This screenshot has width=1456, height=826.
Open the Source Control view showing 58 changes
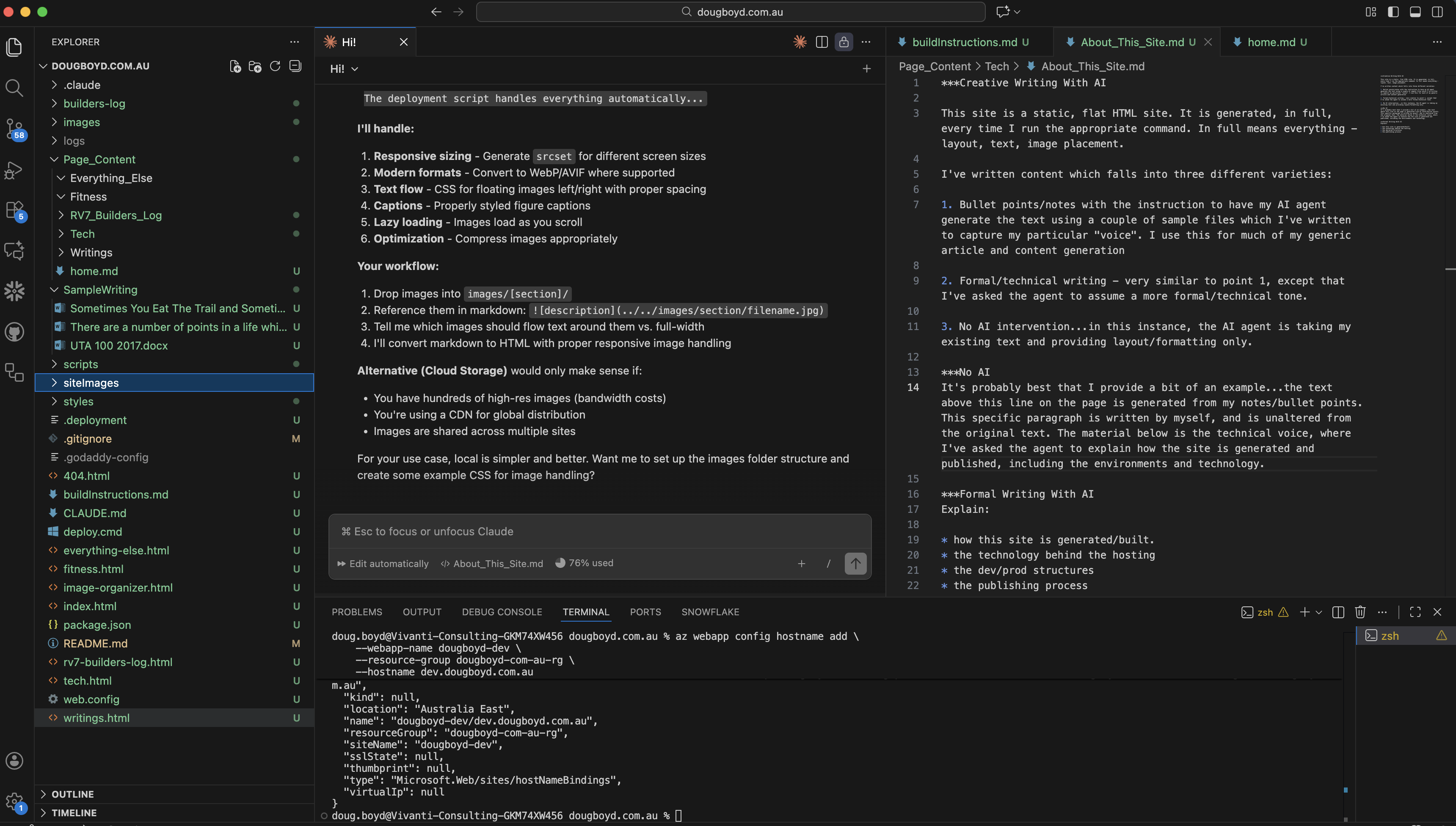click(x=15, y=129)
